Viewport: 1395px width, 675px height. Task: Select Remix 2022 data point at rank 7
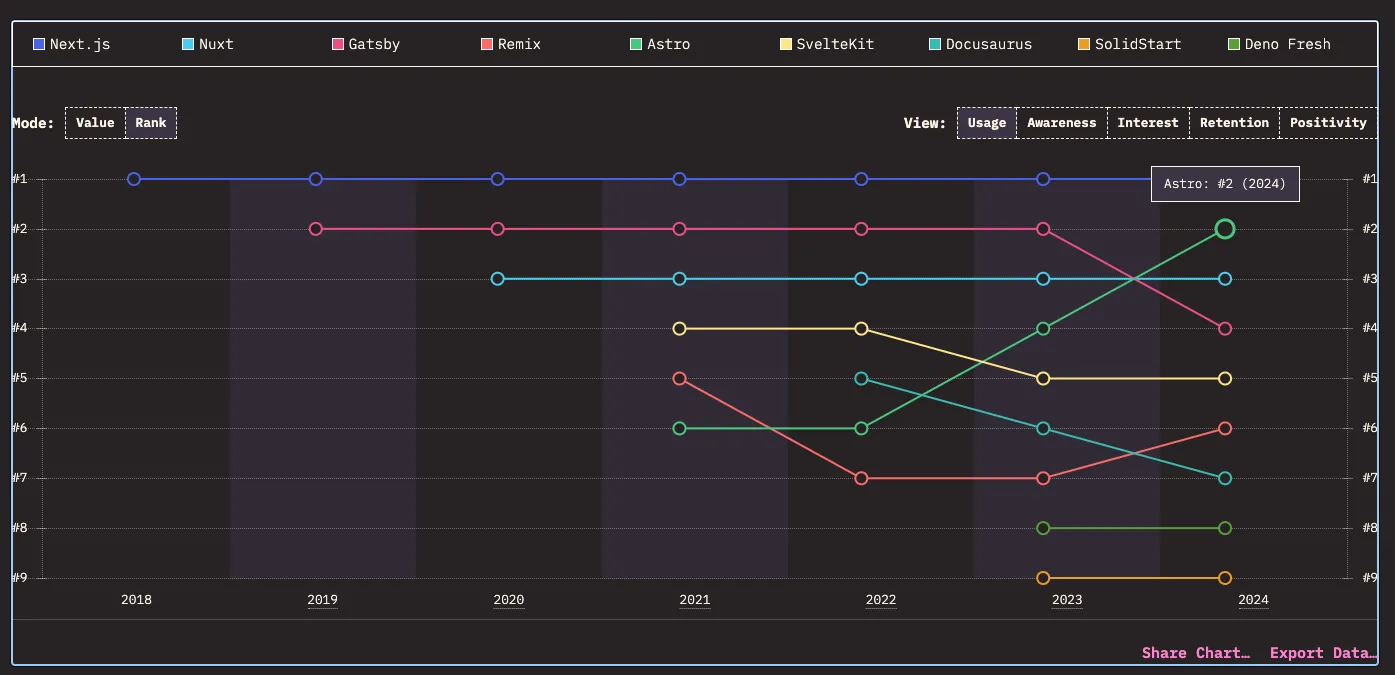tap(862, 478)
